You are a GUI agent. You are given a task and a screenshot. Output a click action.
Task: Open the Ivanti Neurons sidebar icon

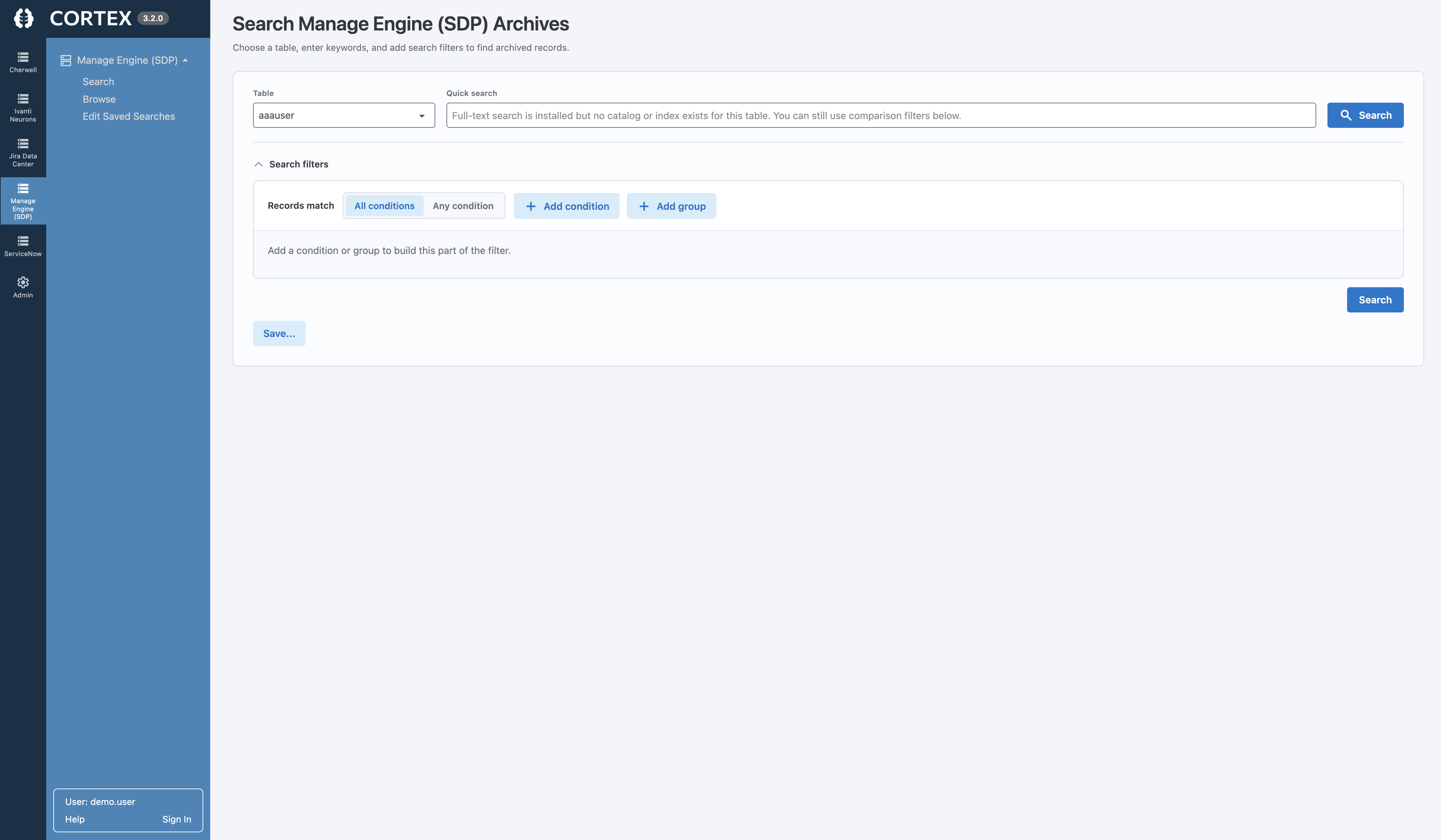tap(23, 108)
